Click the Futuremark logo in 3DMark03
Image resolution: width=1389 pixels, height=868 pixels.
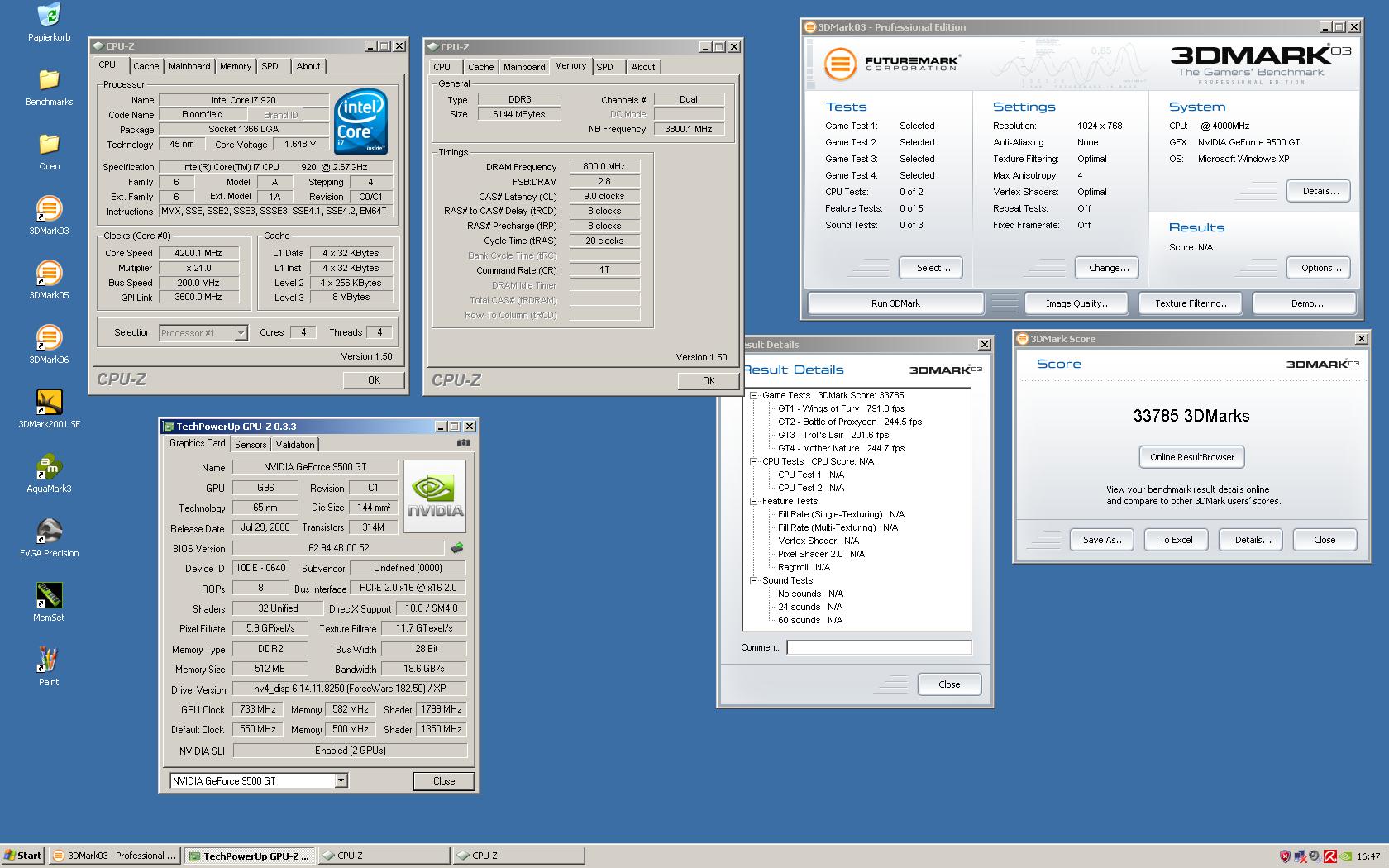point(891,63)
